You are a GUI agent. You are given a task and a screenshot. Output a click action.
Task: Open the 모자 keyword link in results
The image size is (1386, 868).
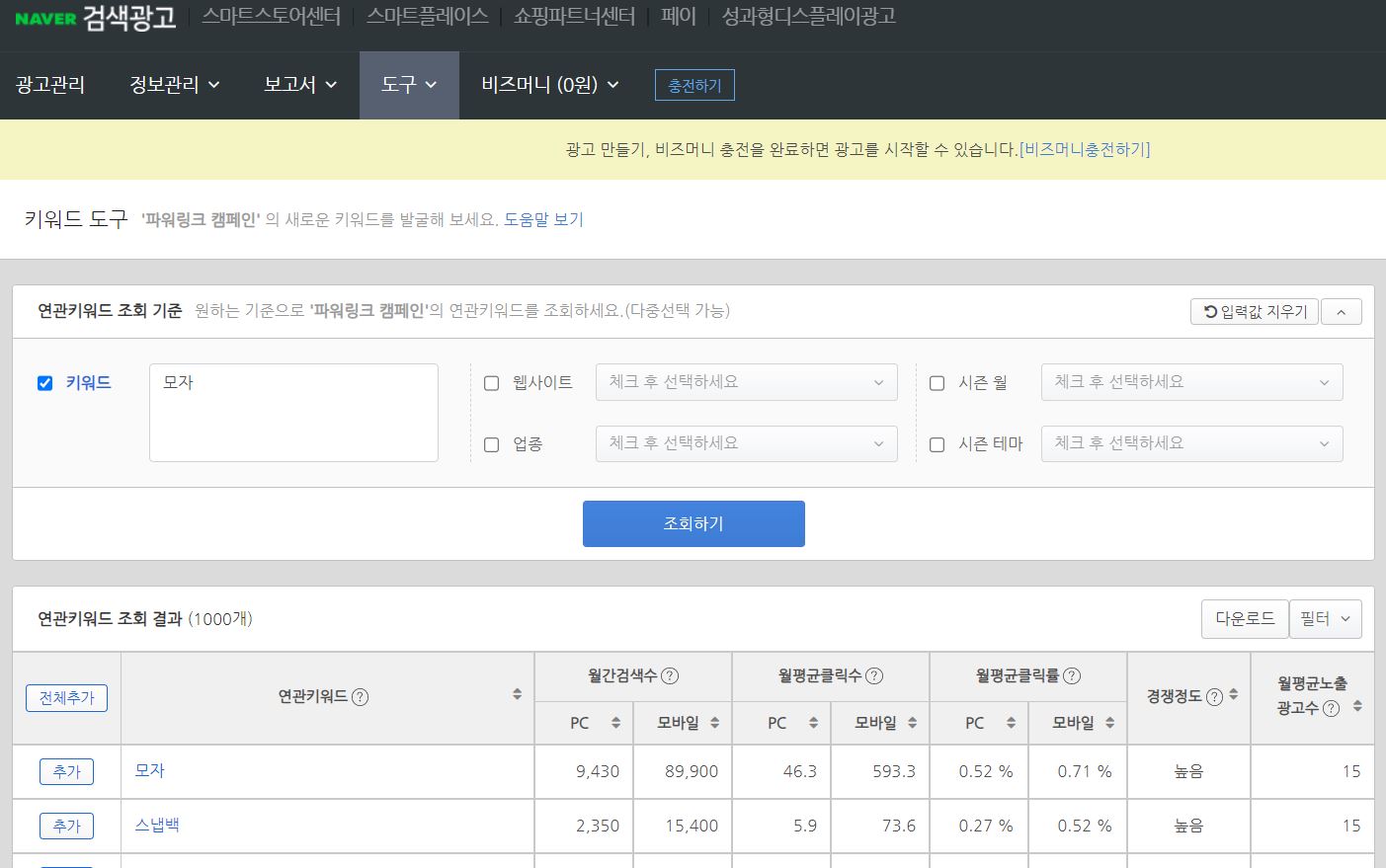click(149, 770)
